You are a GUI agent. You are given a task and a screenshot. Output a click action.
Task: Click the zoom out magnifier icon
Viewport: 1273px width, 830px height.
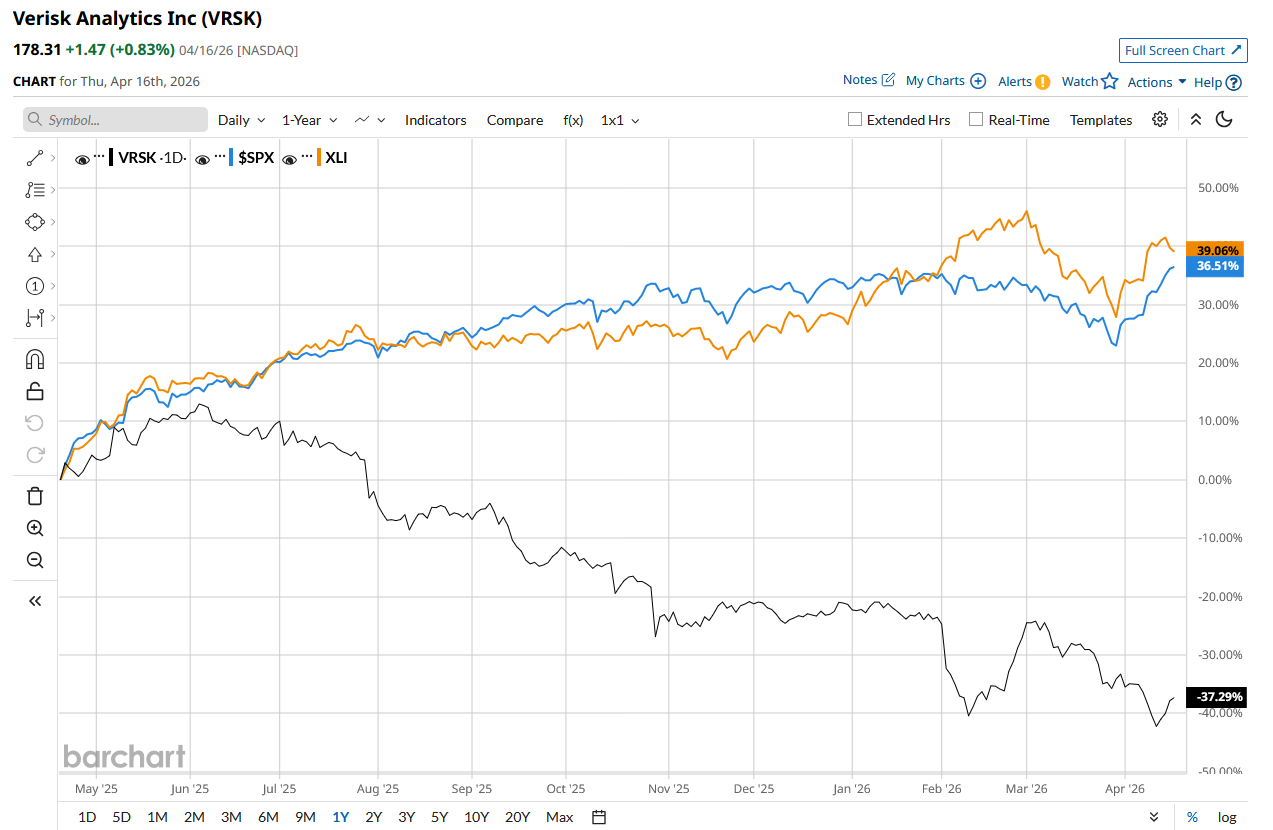point(35,560)
